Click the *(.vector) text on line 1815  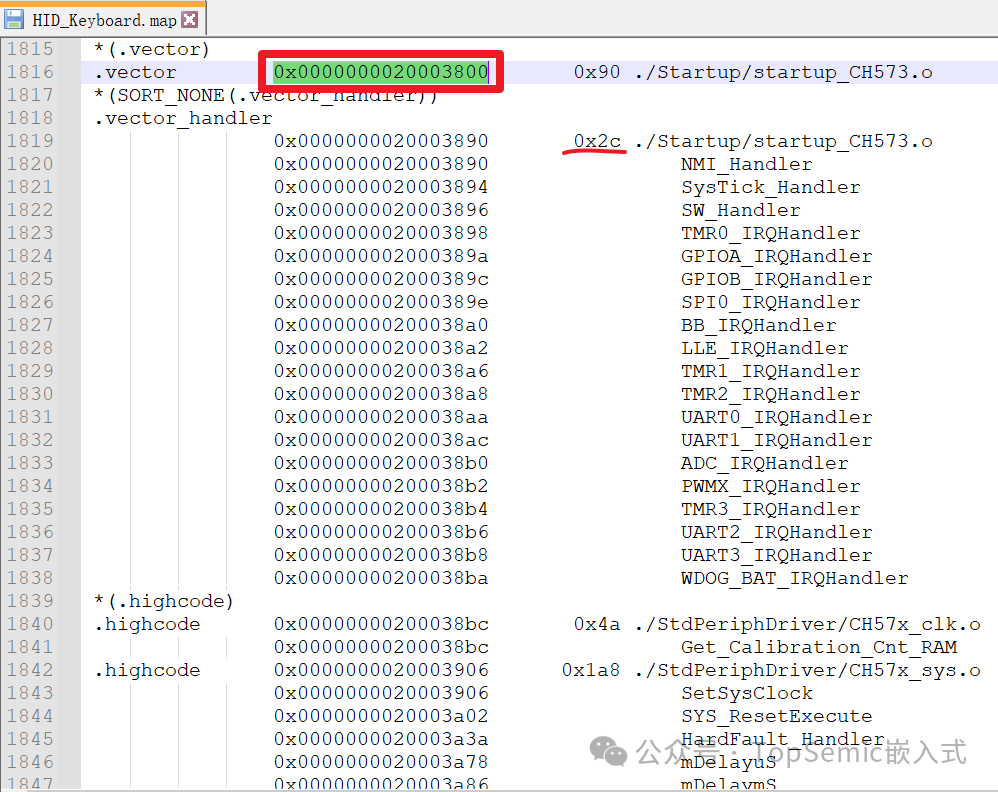point(152,49)
